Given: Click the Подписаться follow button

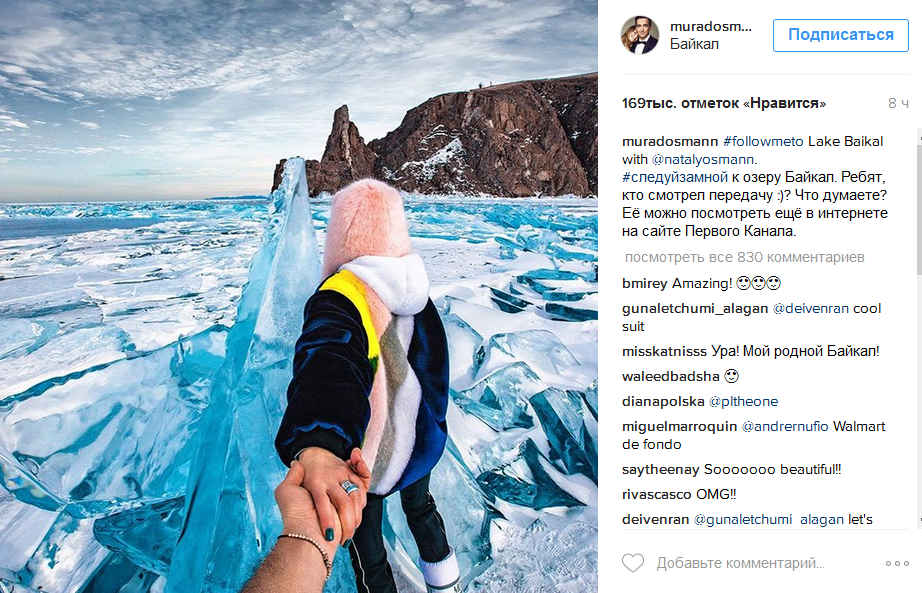Looking at the screenshot, I should tap(841, 35).
